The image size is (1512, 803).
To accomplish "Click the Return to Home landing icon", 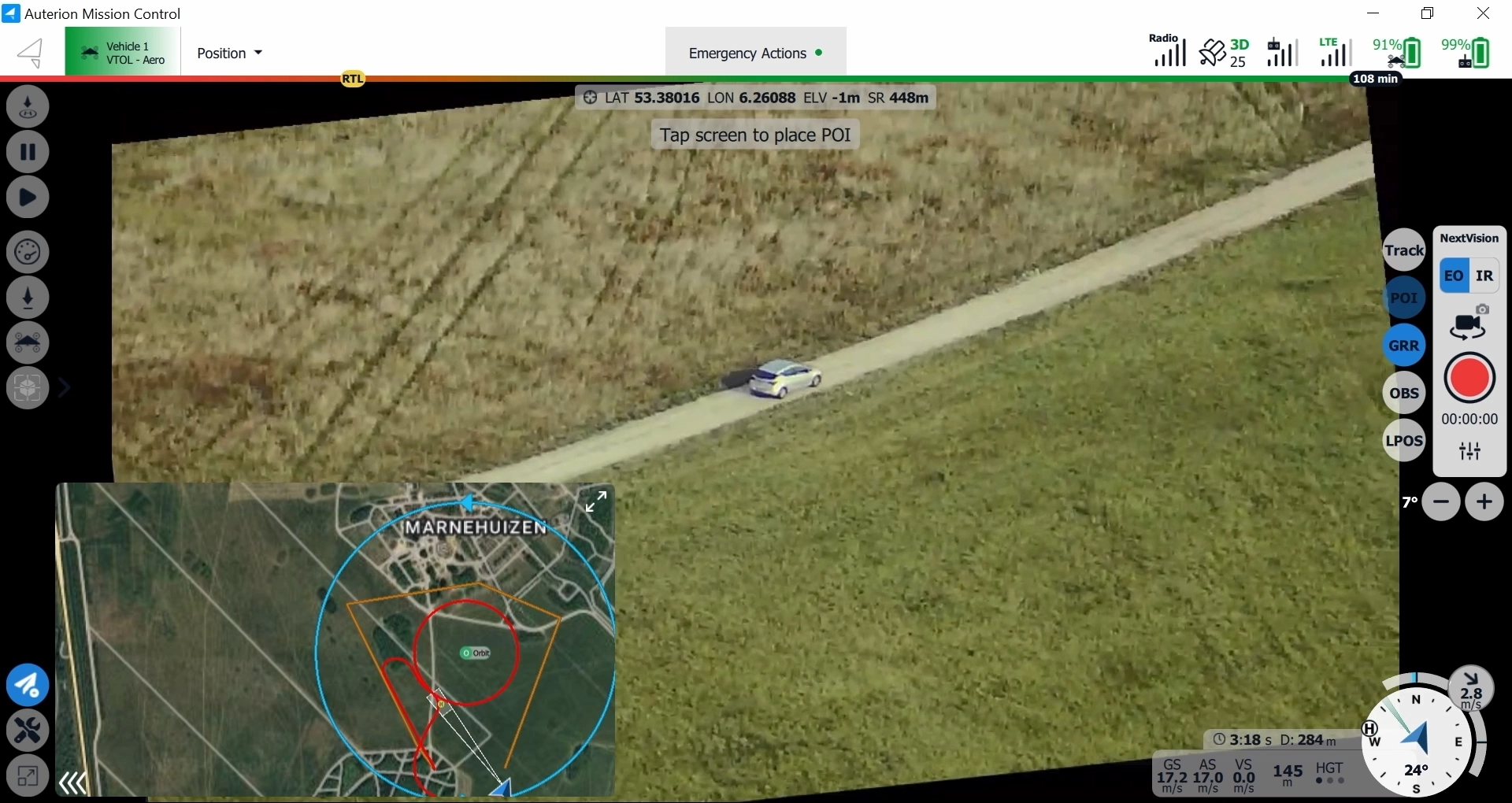I will pos(28,106).
